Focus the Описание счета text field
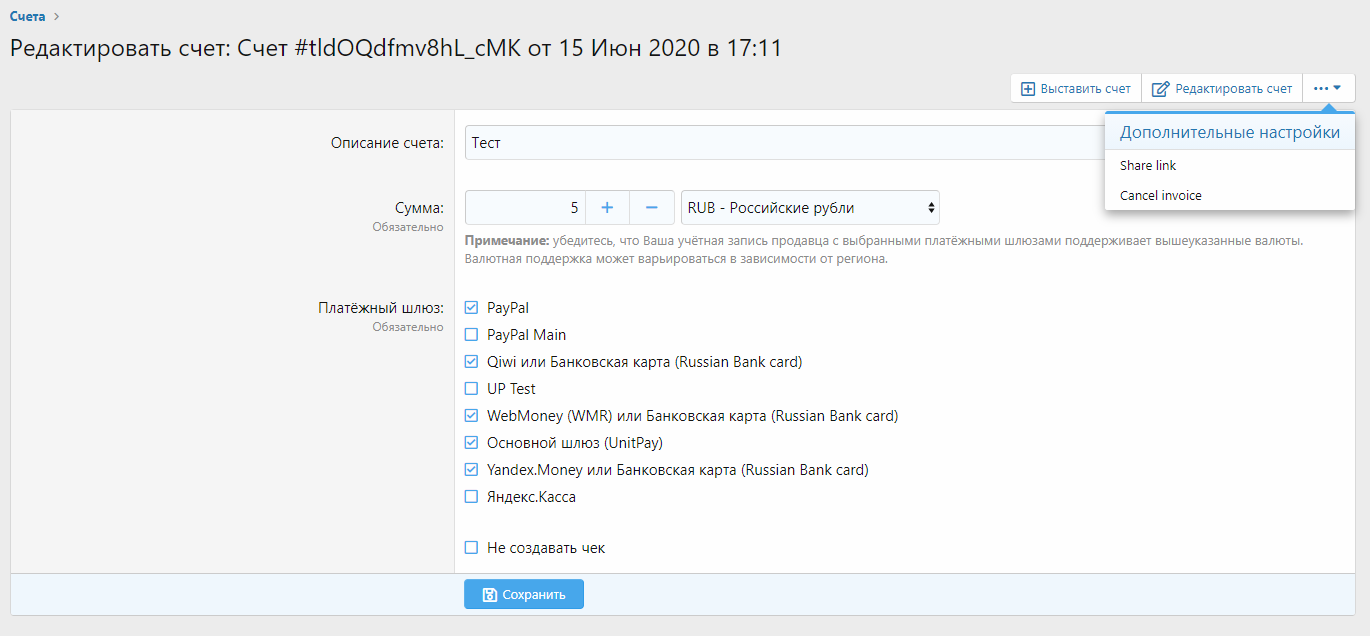The width and height of the screenshot is (1370, 636). click(x=784, y=143)
